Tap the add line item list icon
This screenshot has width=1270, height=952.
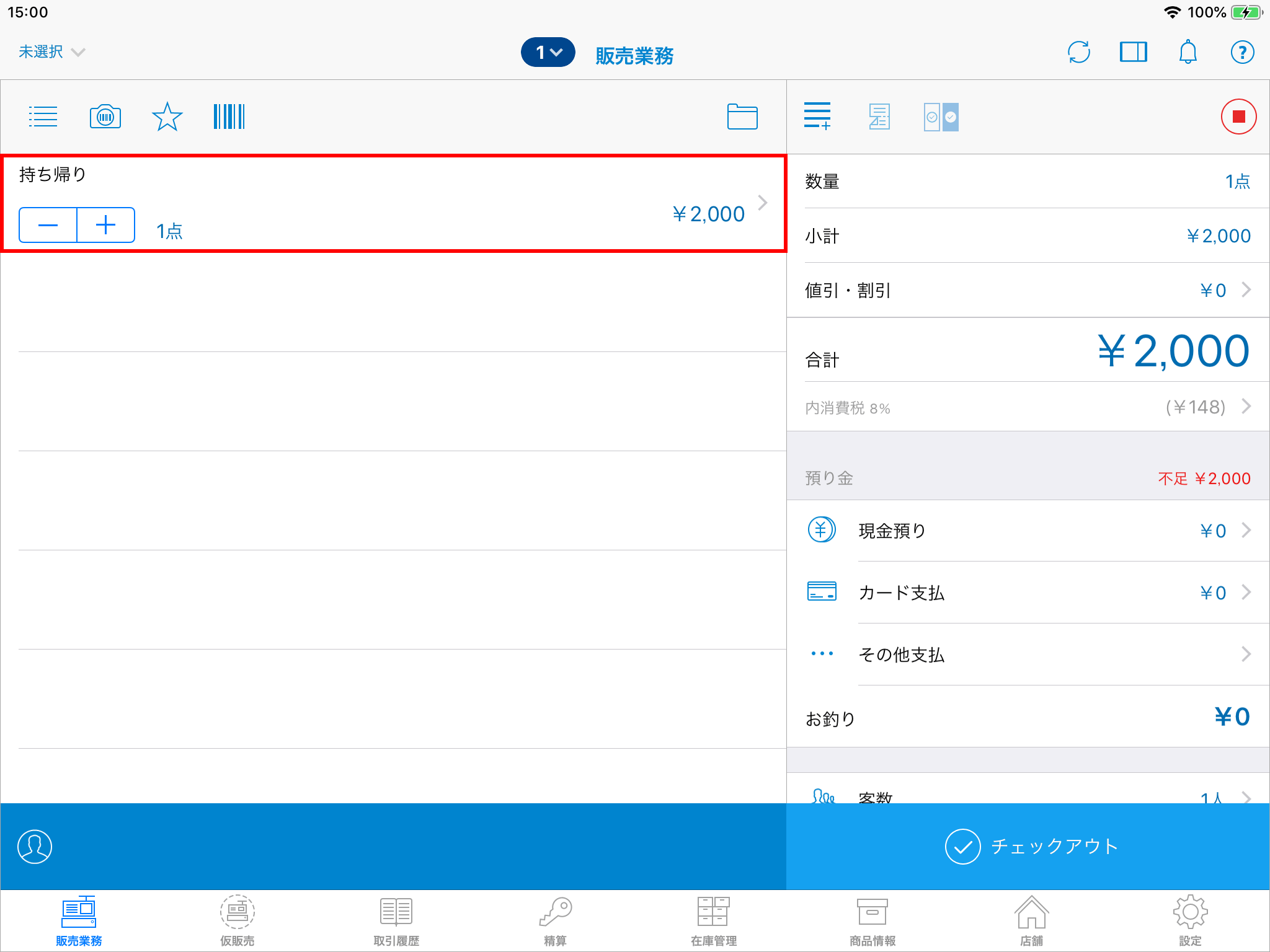[817, 117]
